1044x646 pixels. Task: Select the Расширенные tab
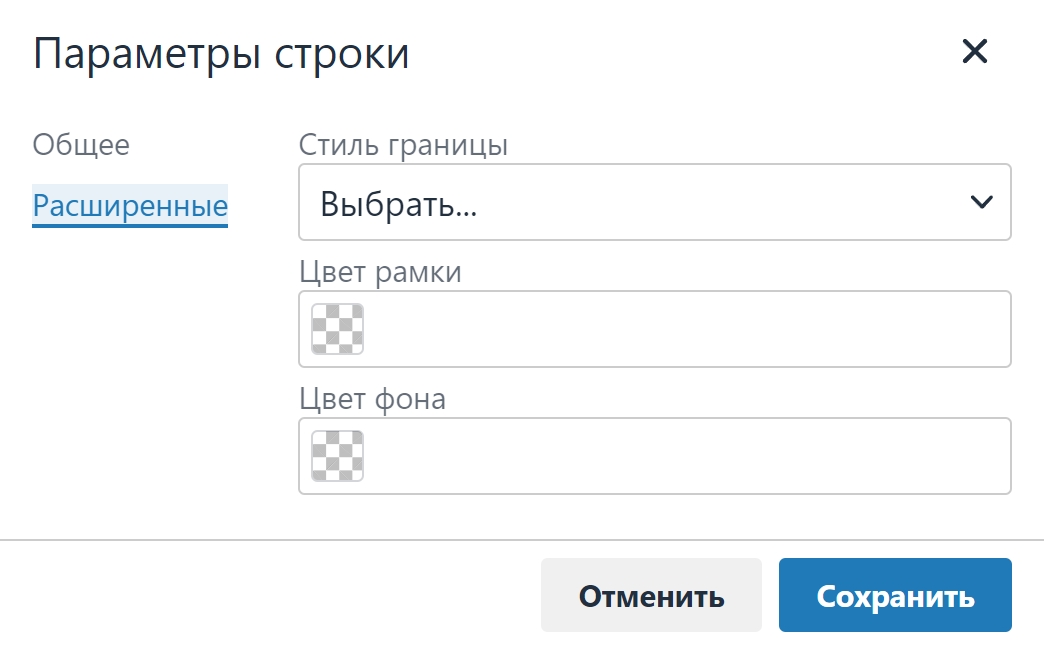pyautogui.click(x=130, y=205)
